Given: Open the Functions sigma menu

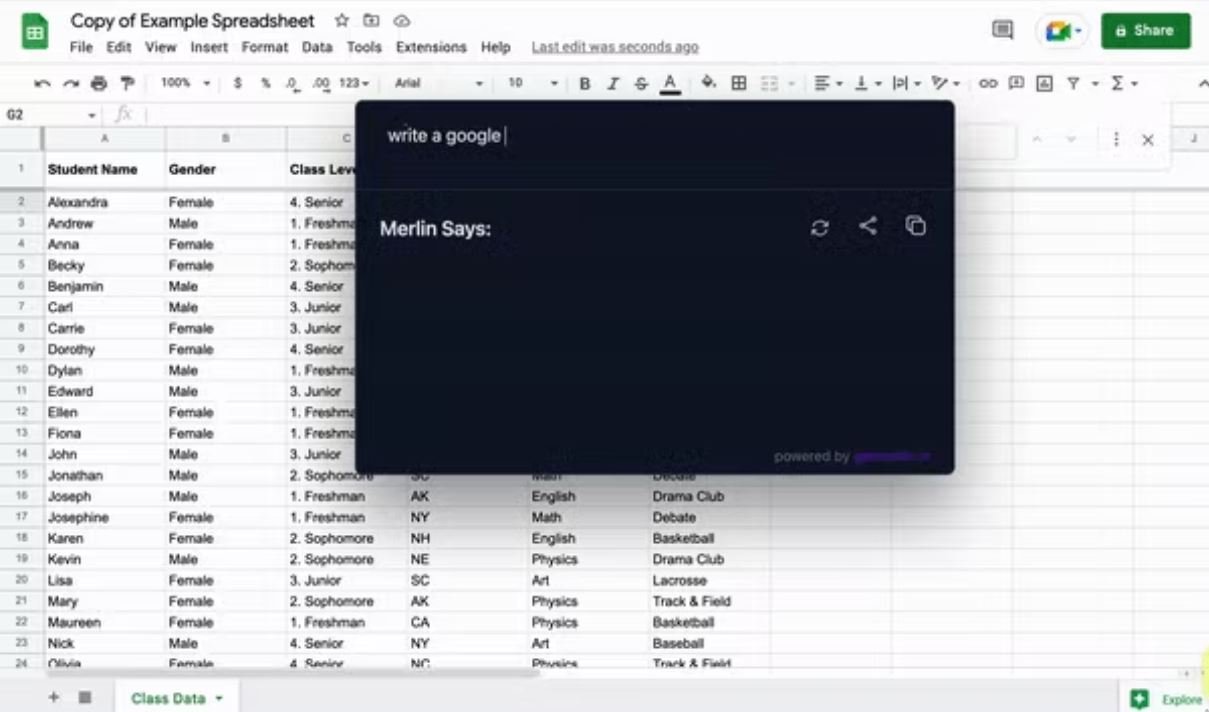Looking at the screenshot, I should click(x=1124, y=84).
